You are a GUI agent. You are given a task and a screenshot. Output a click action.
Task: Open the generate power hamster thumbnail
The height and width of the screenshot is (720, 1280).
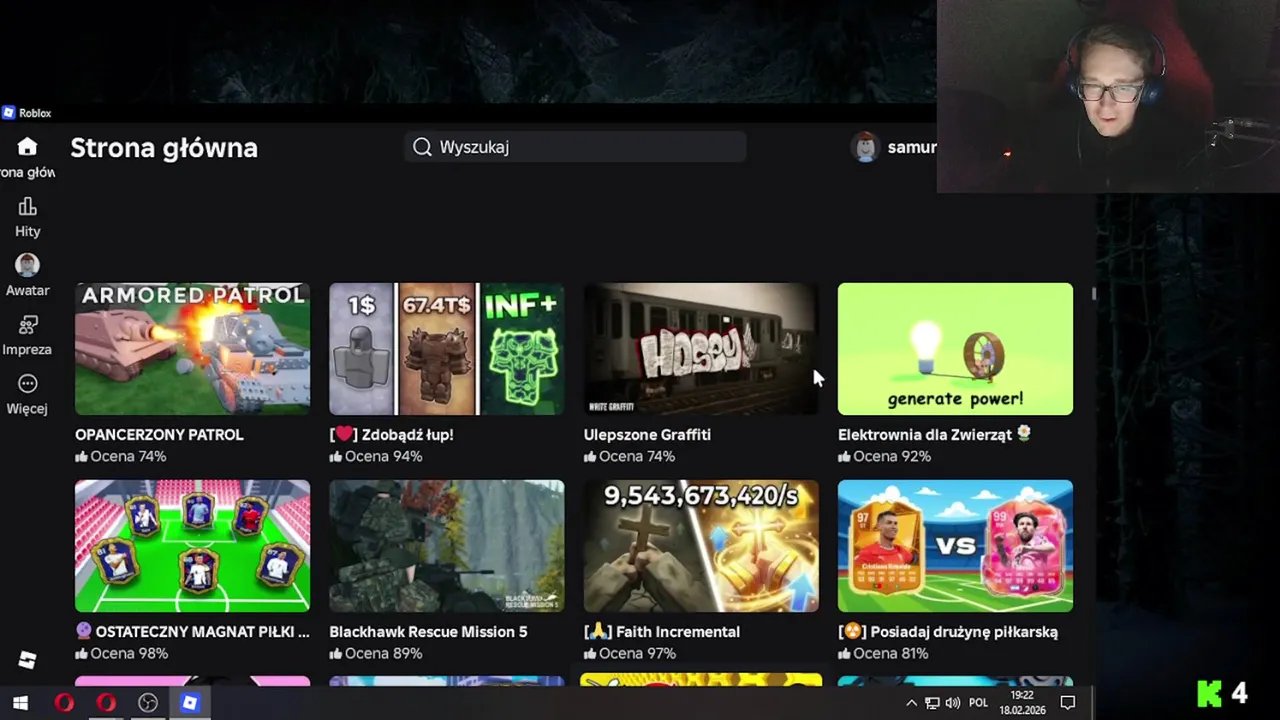coord(955,349)
